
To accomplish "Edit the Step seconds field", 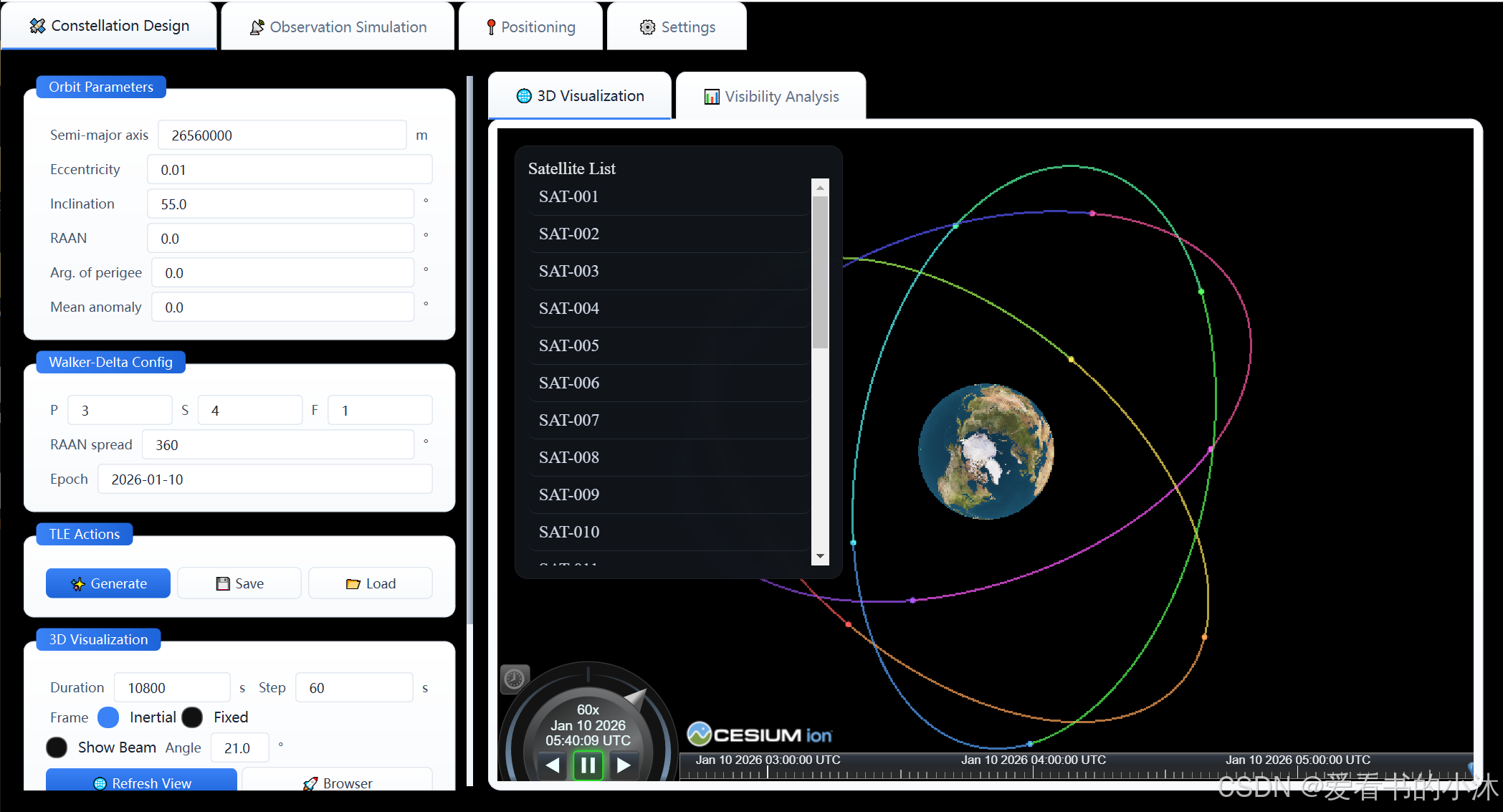I will (x=354, y=688).
